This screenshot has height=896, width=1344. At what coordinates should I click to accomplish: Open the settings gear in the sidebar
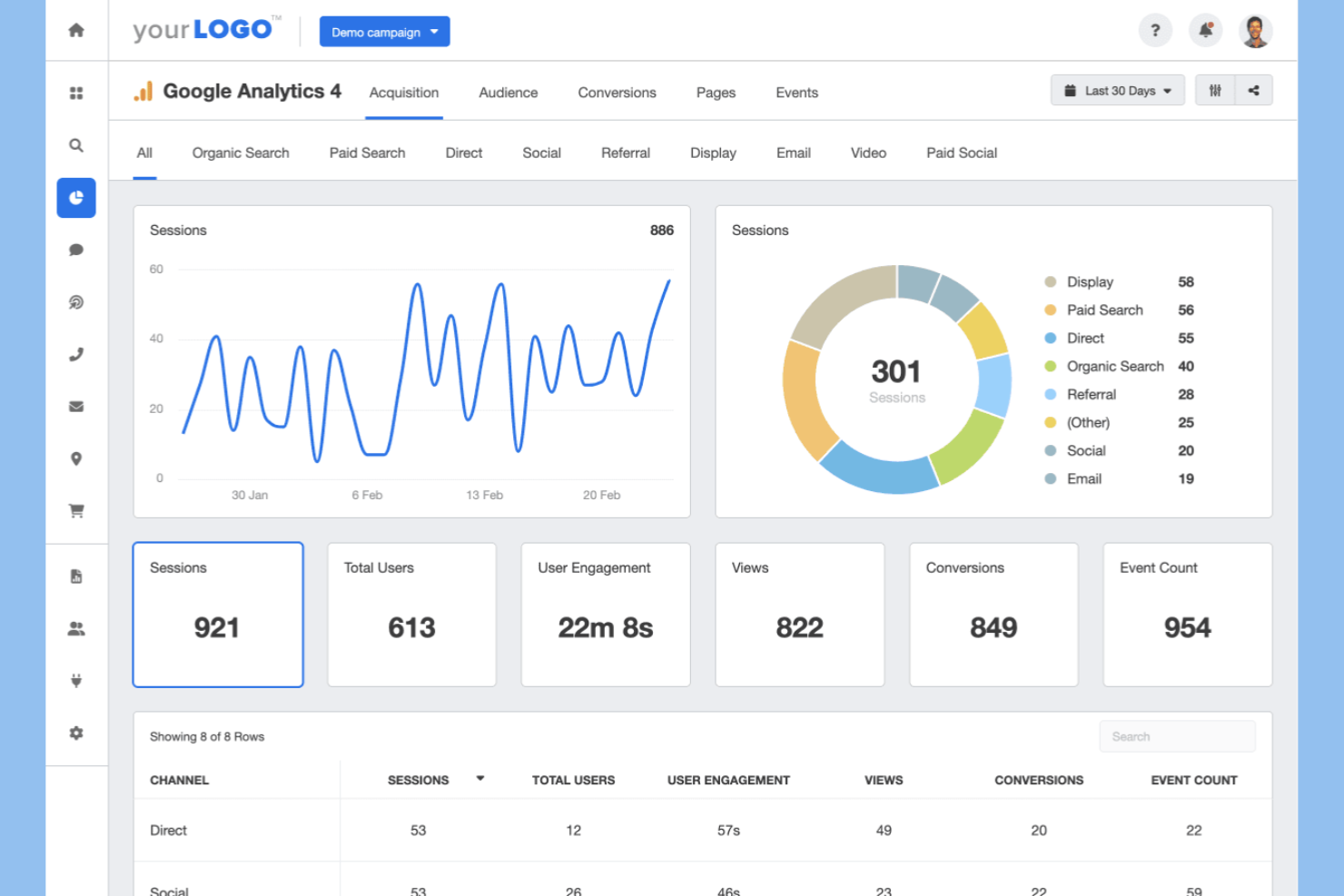tap(76, 733)
